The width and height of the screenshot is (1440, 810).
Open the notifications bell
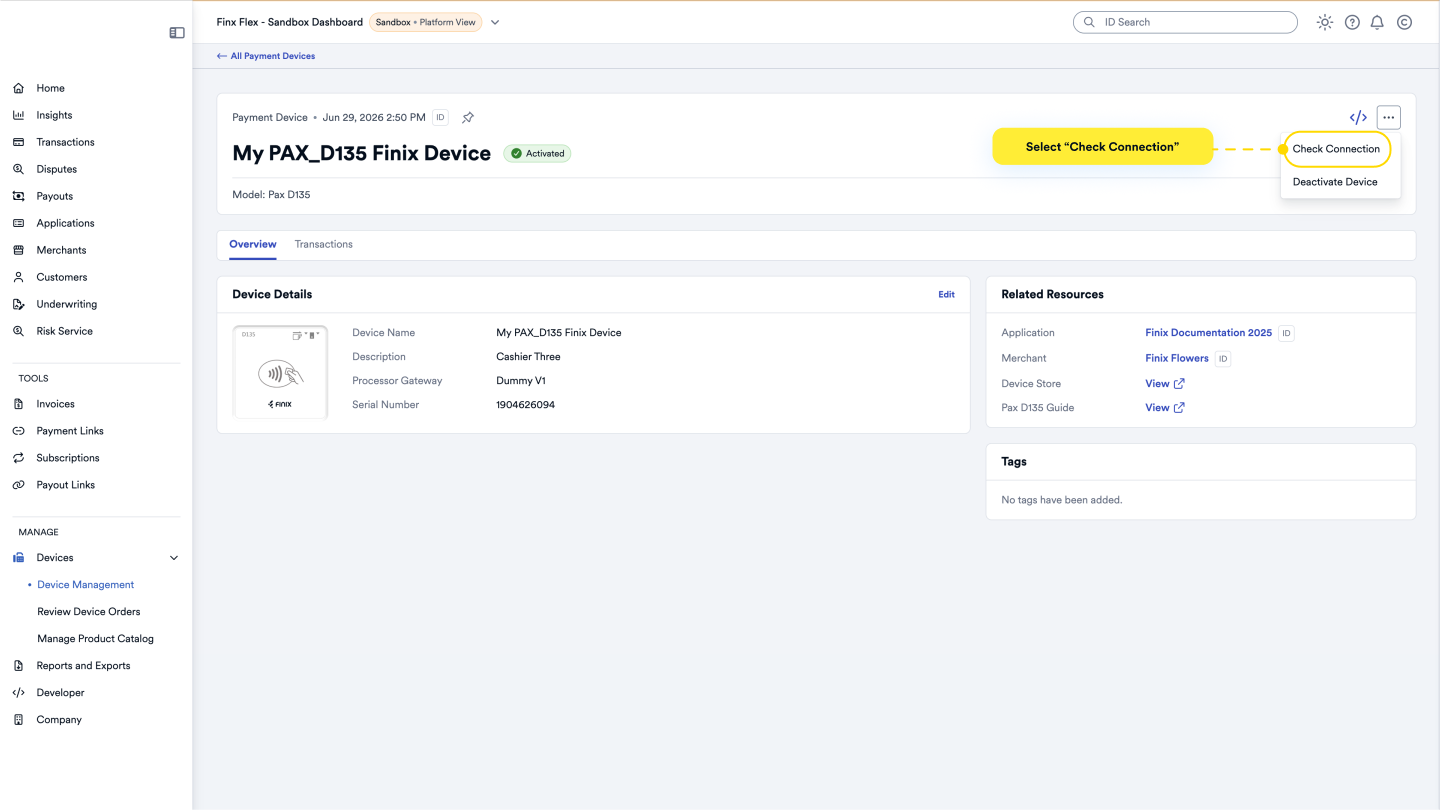tap(1378, 22)
